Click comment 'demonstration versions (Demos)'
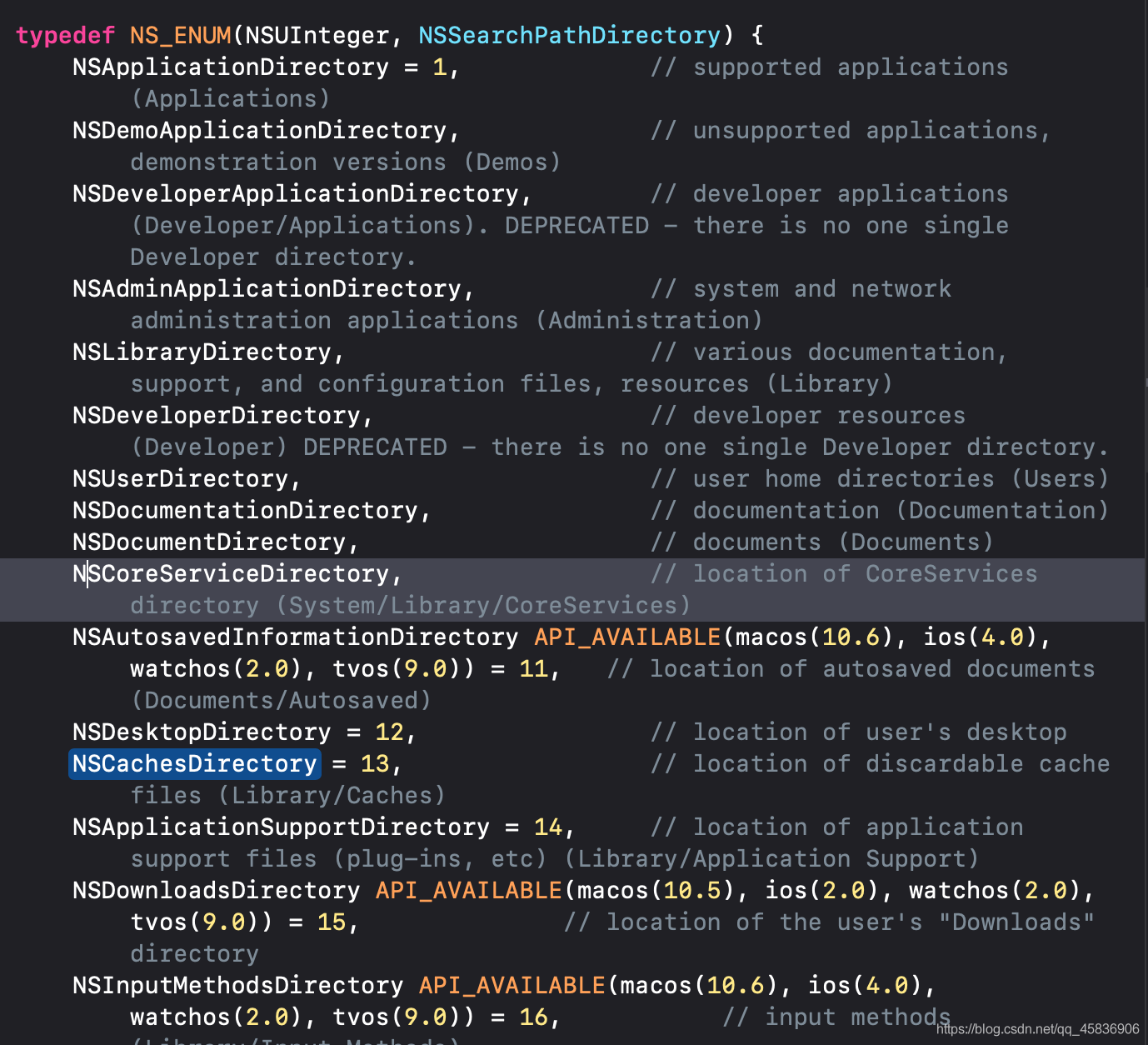This screenshot has height=1045, width=1148. 346,162
